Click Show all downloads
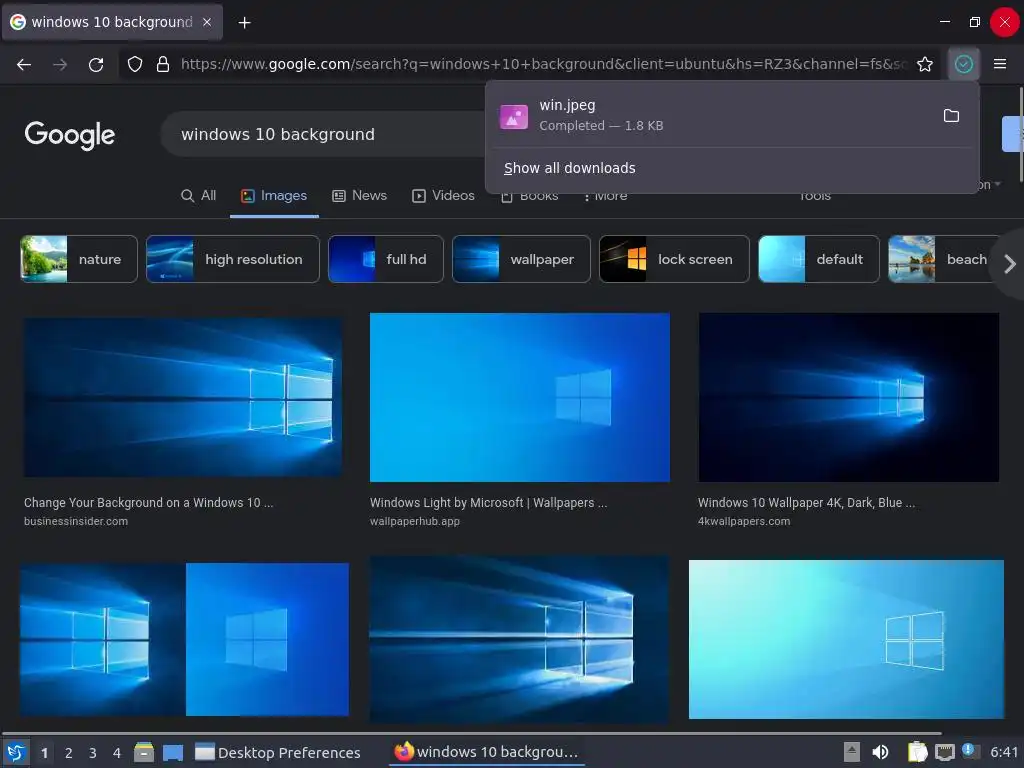 [569, 168]
